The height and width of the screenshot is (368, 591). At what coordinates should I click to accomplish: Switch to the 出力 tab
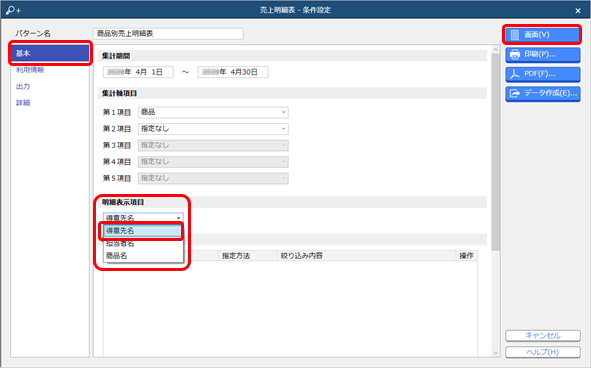tap(23, 86)
